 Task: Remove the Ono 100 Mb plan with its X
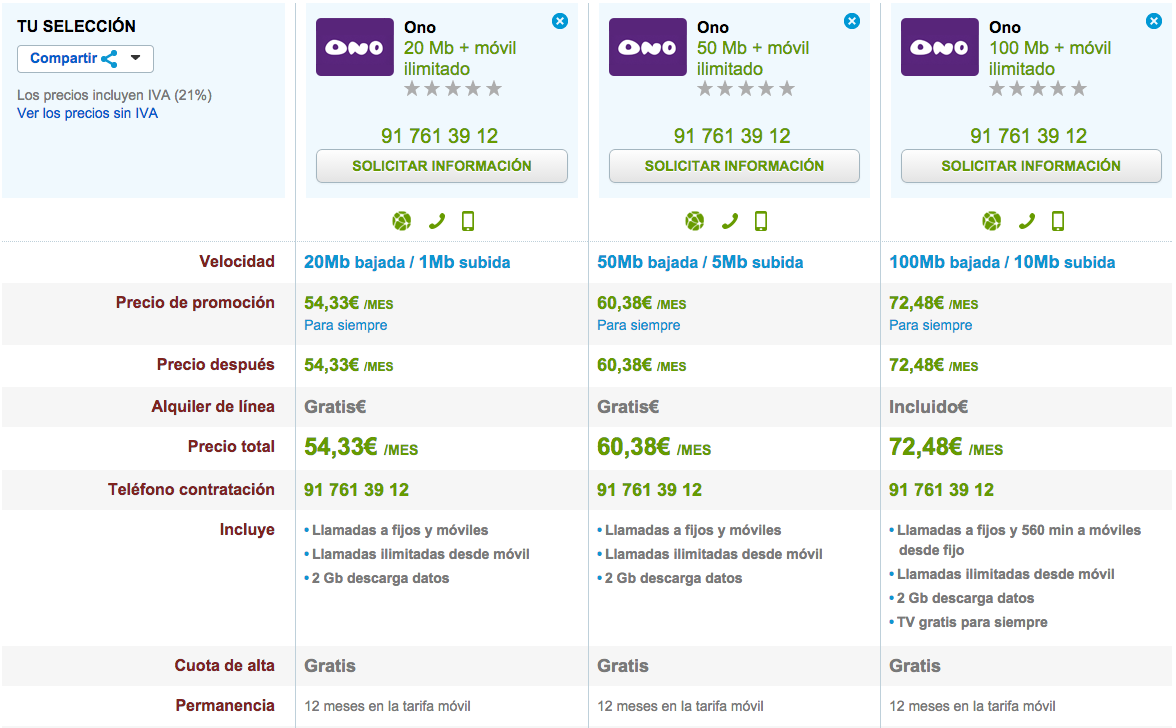(1154, 21)
